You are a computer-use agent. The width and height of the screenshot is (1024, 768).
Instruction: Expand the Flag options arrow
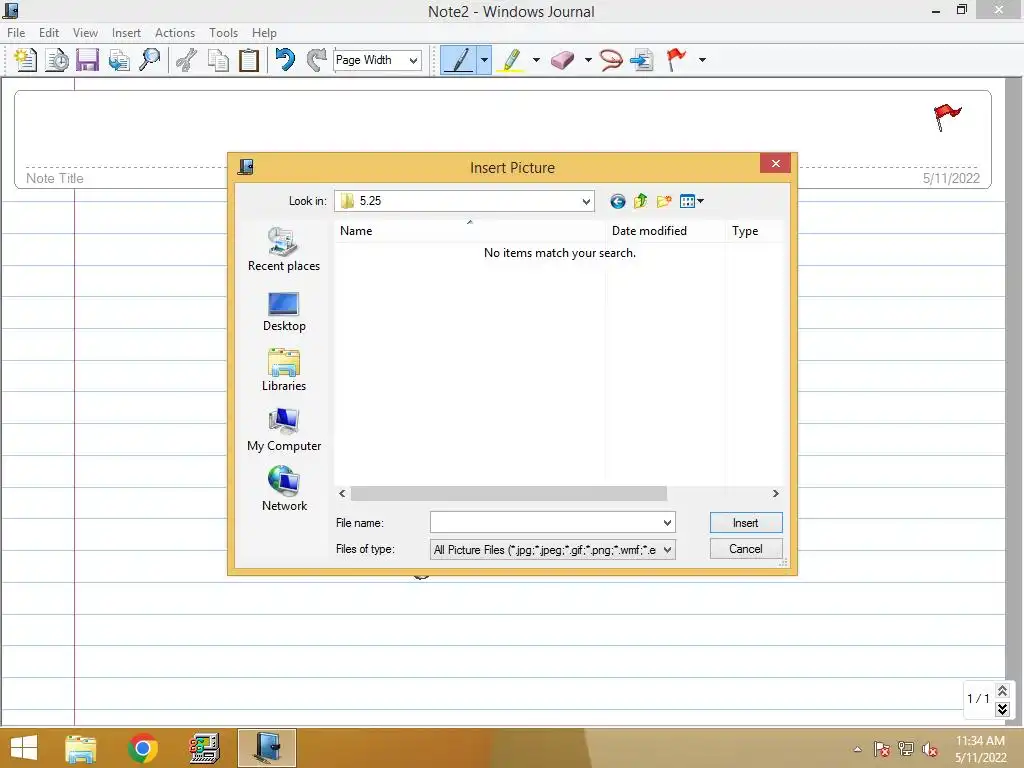[x=702, y=60]
